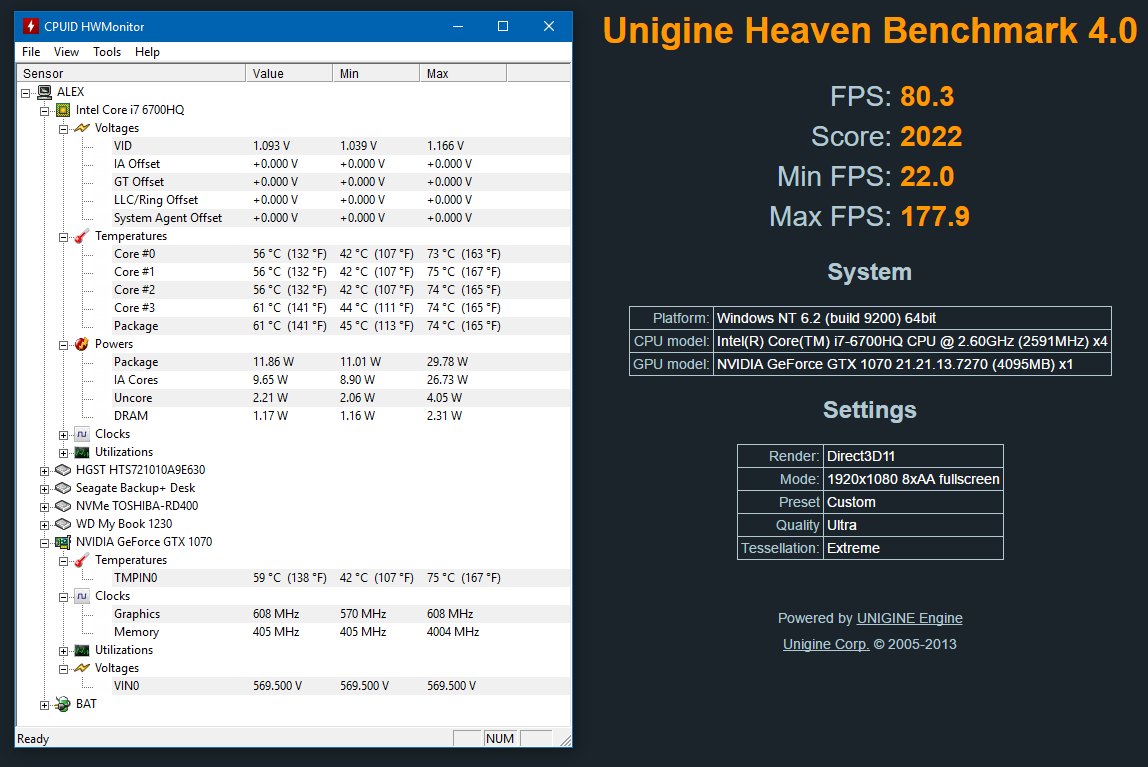Screen dimensions: 1148x767
Task: Expand the HGST HTS721010A9E630 node
Action: [x=45, y=471]
